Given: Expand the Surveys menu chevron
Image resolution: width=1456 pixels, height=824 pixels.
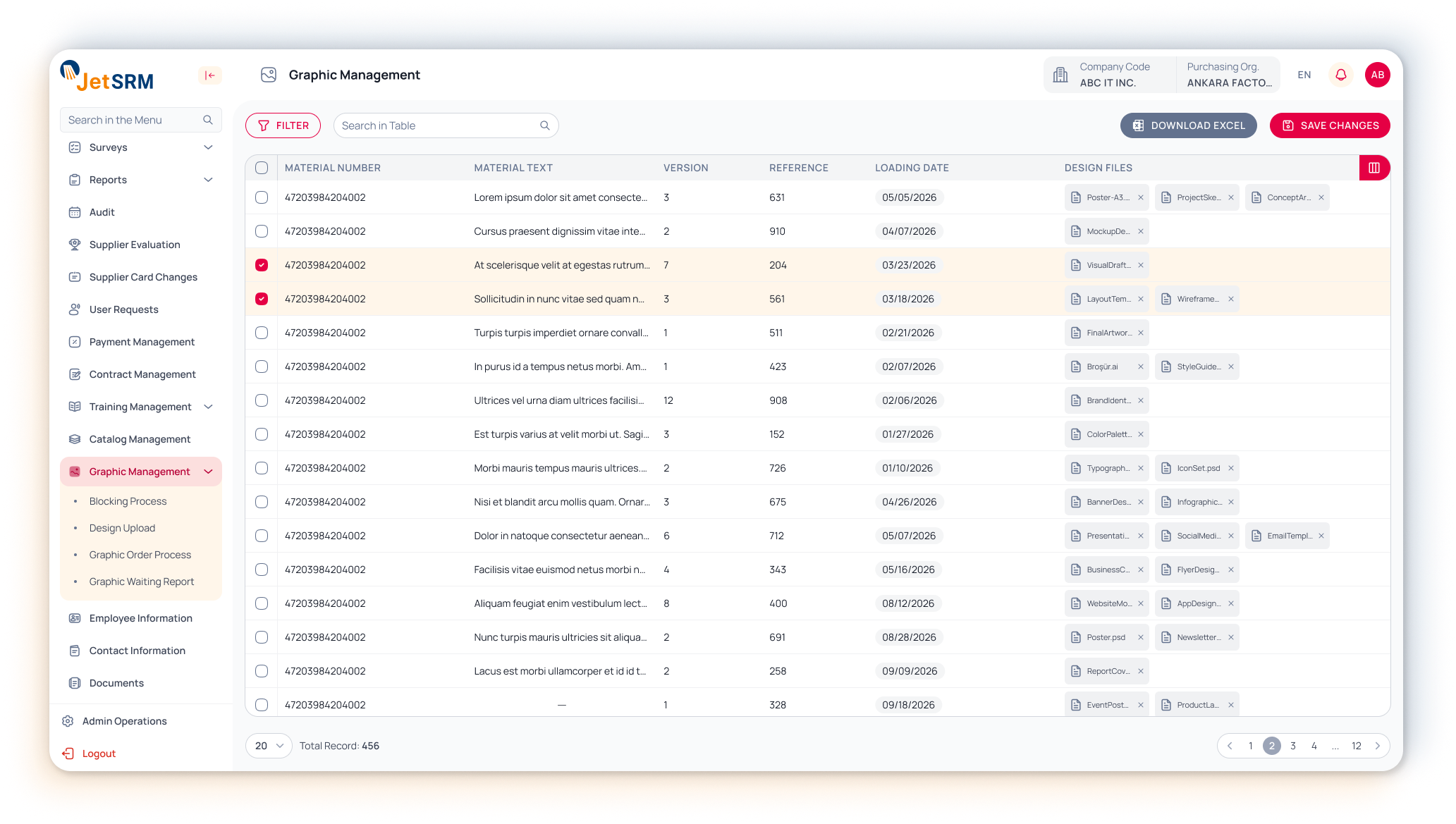Looking at the screenshot, I should click(x=208, y=147).
